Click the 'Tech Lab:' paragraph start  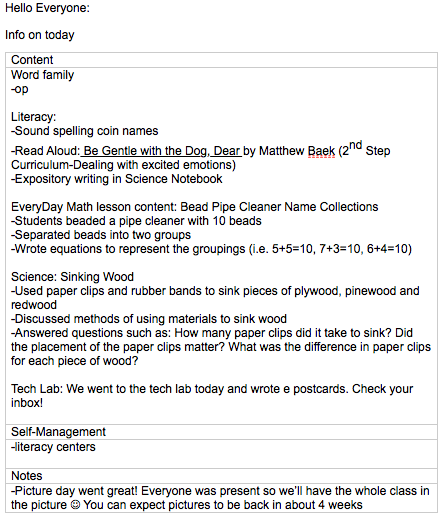37,389
